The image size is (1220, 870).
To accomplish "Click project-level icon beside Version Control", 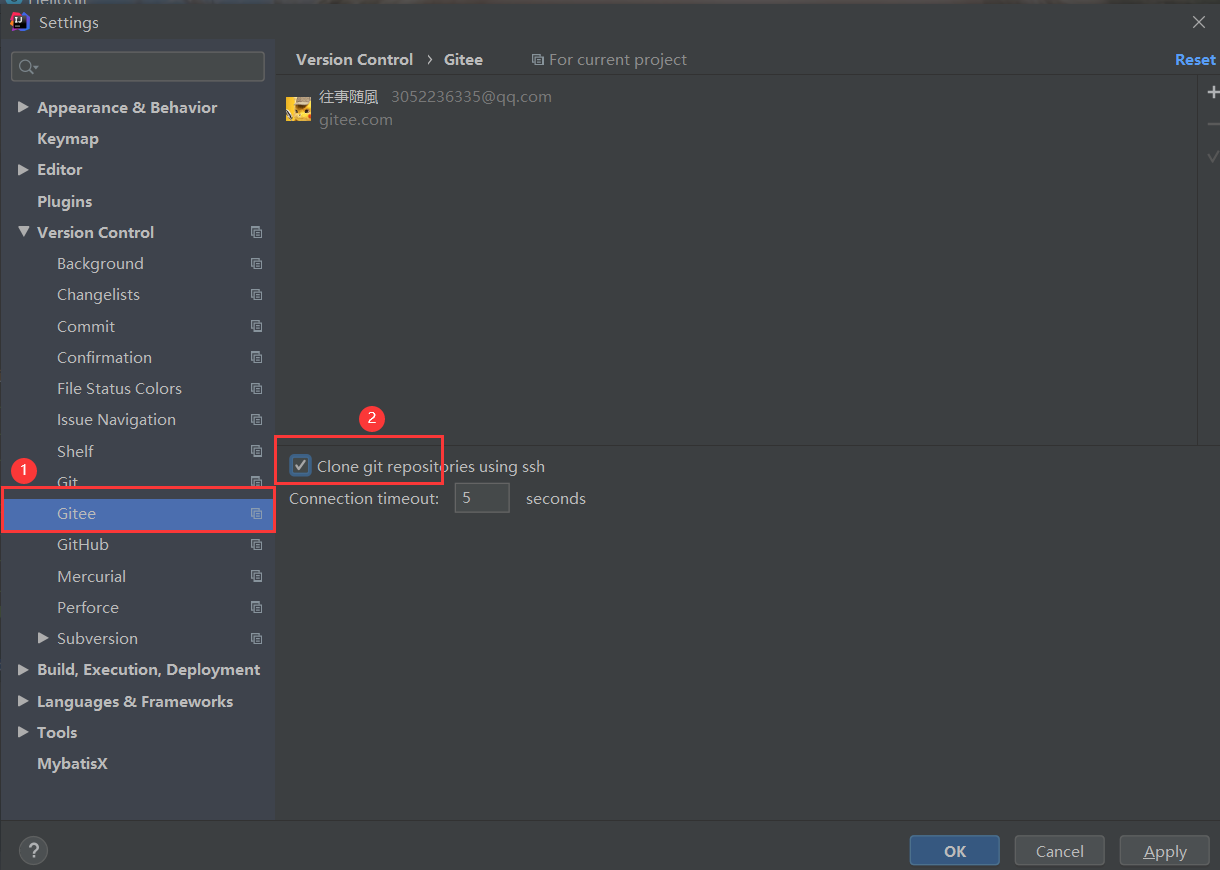I will tap(256, 232).
